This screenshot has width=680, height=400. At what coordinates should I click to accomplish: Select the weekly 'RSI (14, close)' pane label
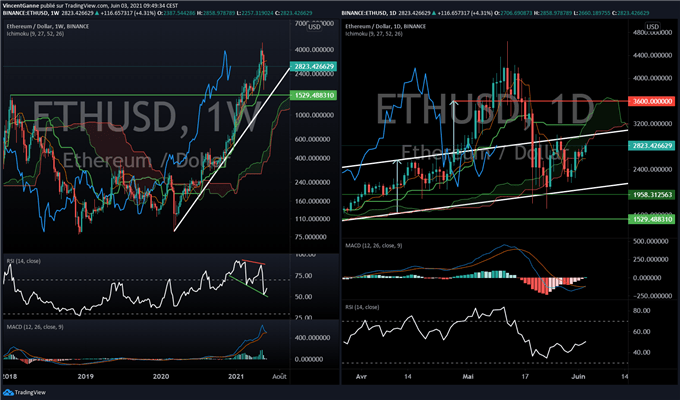pos(23,261)
